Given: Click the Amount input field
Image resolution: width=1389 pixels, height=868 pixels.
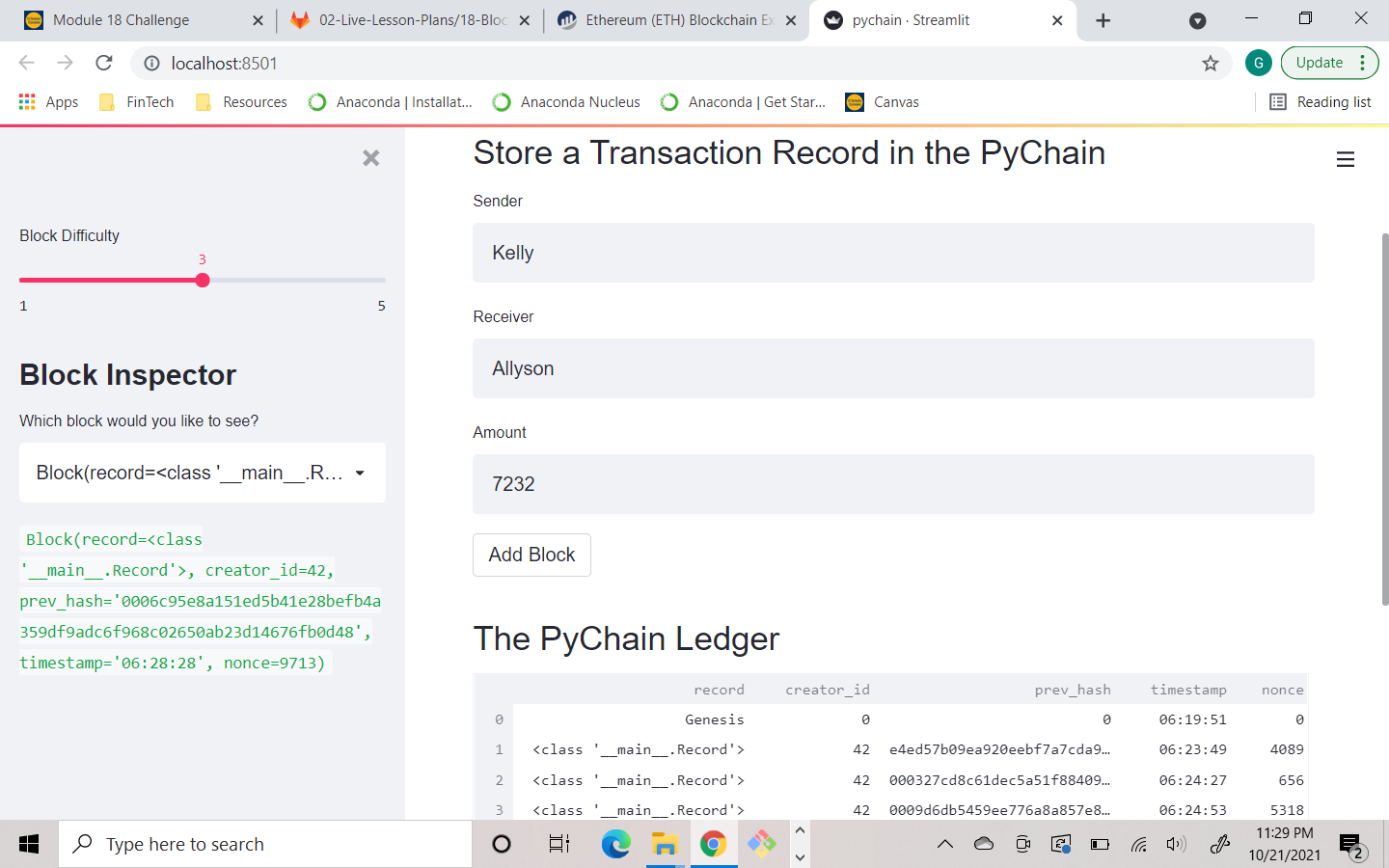Looking at the screenshot, I should coord(893,484).
